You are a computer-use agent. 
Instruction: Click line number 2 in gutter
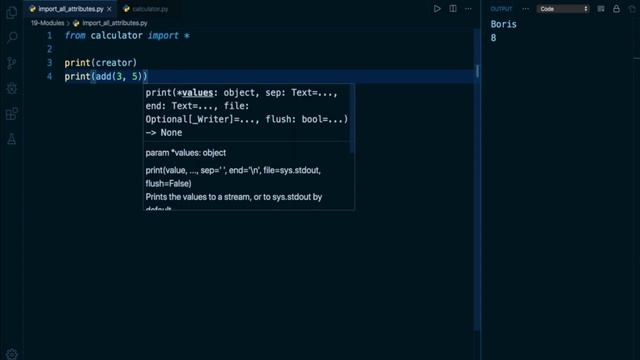click(x=49, y=49)
